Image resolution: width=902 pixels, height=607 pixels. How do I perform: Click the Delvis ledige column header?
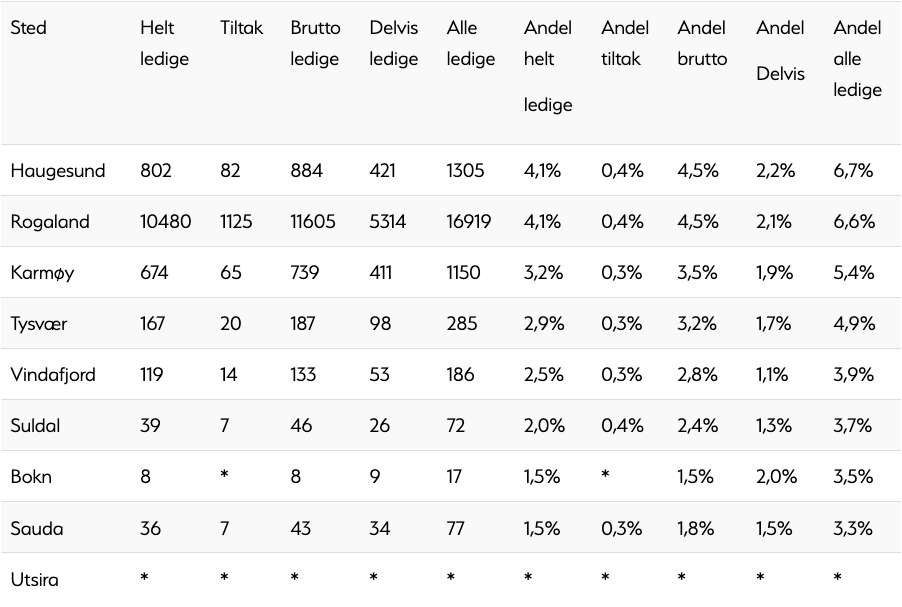pyautogui.click(x=393, y=43)
